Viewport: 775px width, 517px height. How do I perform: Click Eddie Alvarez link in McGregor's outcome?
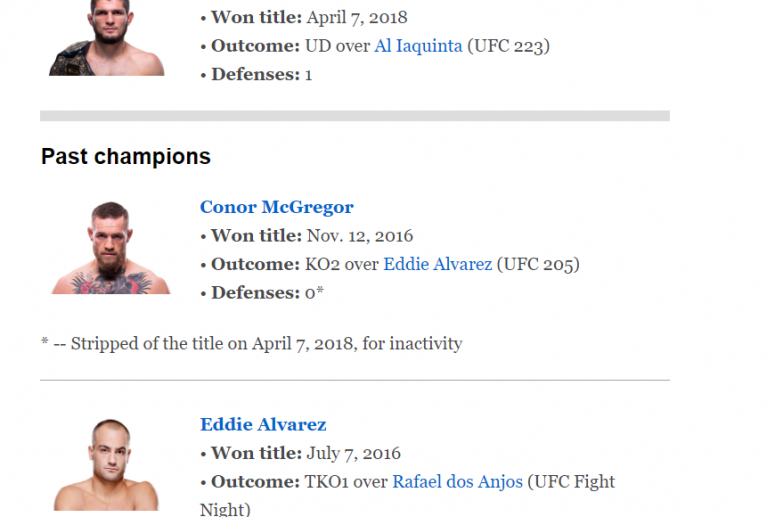click(437, 264)
